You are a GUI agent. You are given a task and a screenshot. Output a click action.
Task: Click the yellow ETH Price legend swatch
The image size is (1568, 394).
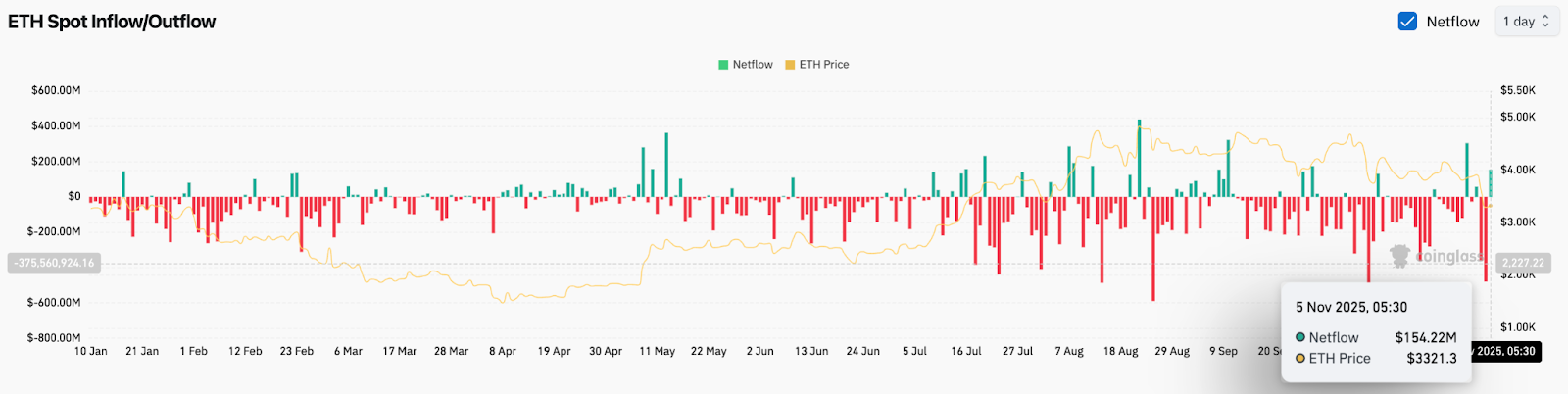coord(790,65)
